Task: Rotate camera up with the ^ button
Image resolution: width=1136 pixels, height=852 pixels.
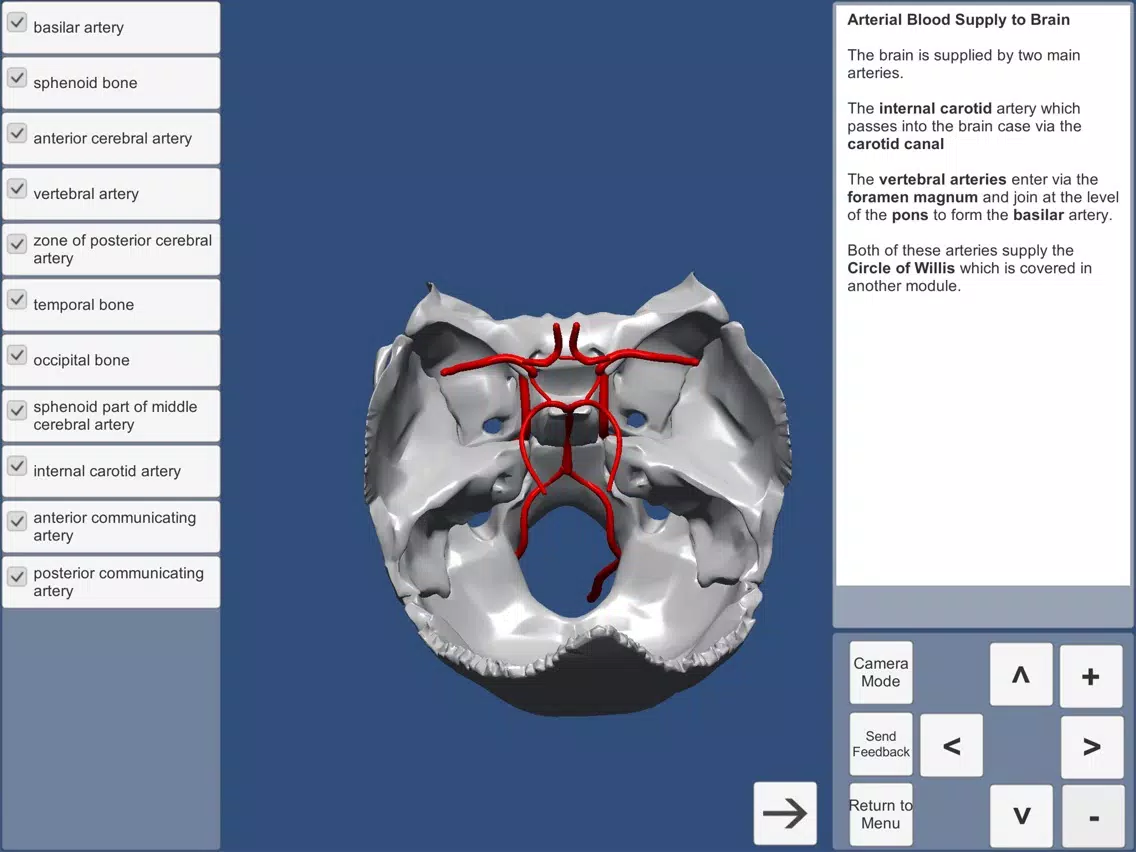Action: (1021, 674)
